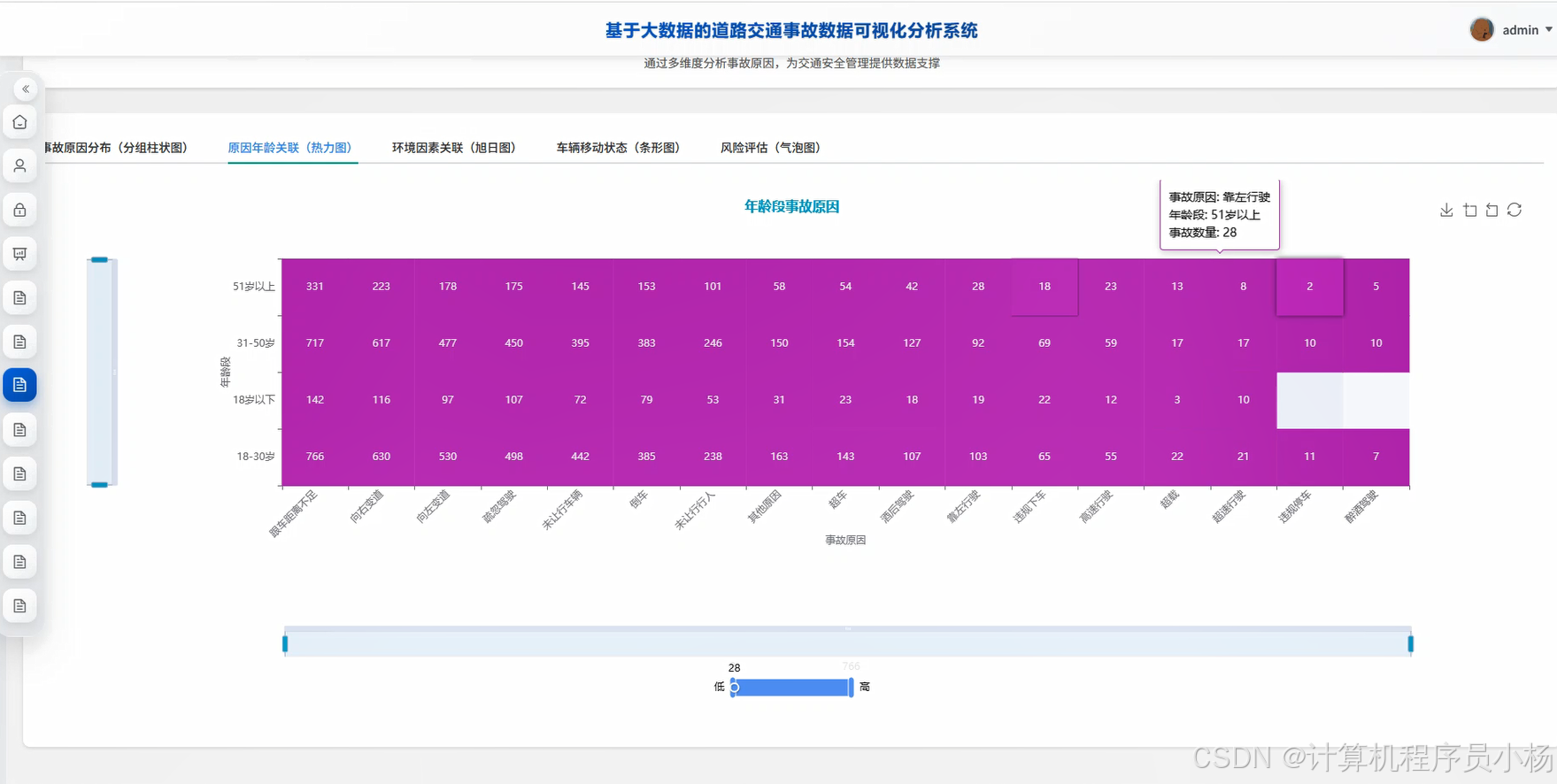This screenshot has height=784, width=1557.
Task: Click the top handle of the vertical data zoom bar
Action: [99, 259]
